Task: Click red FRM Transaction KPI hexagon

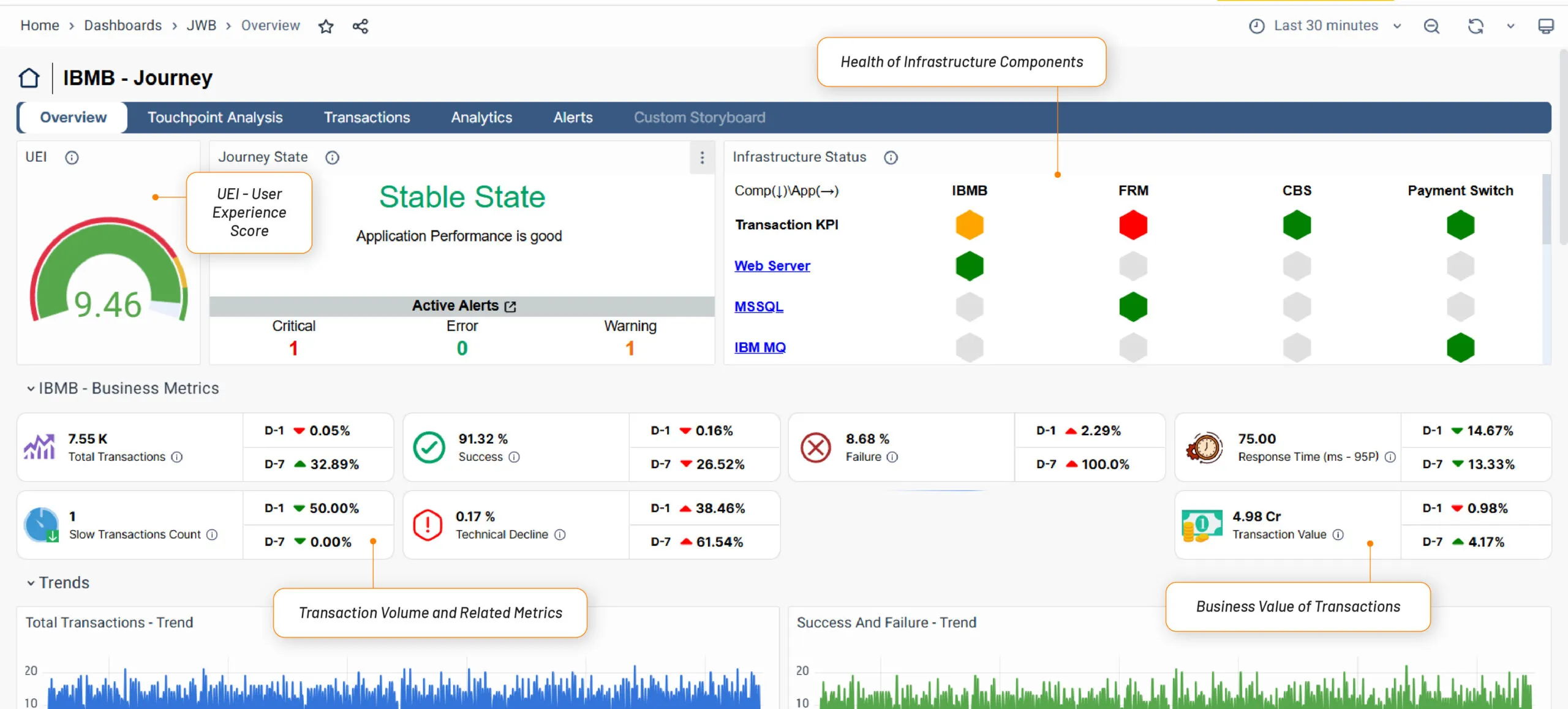Action: [x=1133, y=225]
